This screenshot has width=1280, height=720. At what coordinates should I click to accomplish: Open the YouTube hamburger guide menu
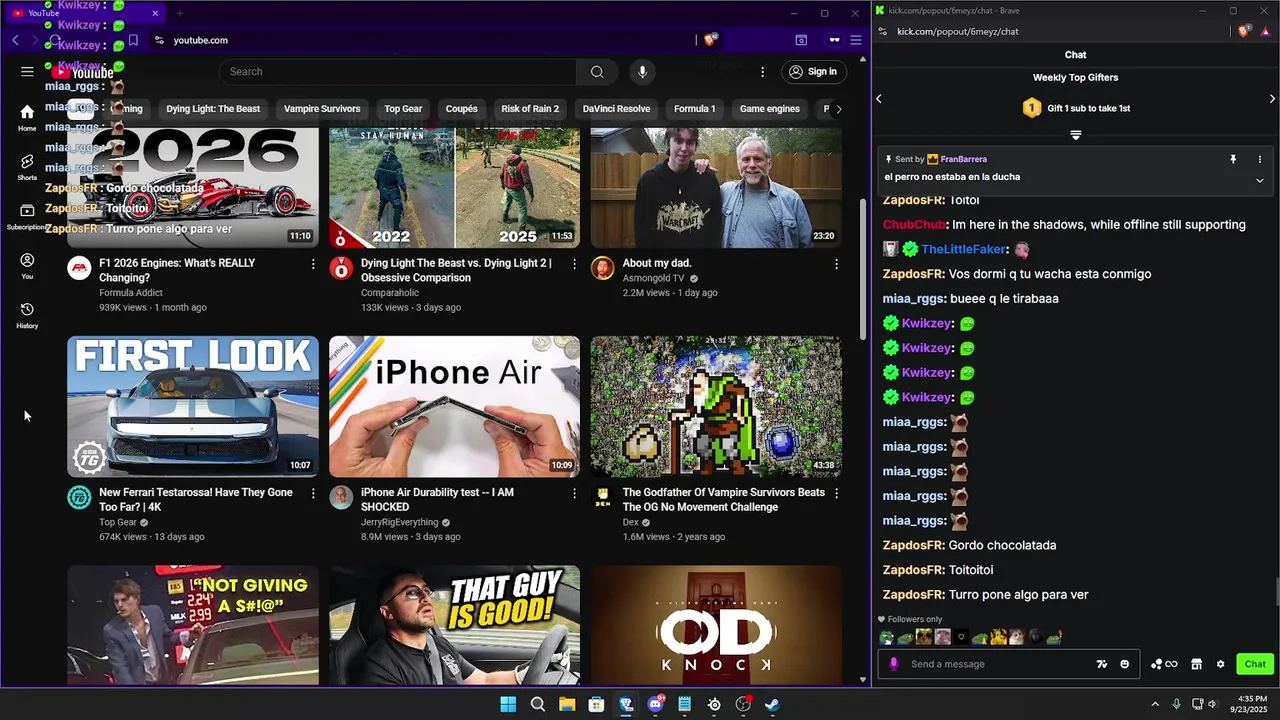tap(27, 72)
